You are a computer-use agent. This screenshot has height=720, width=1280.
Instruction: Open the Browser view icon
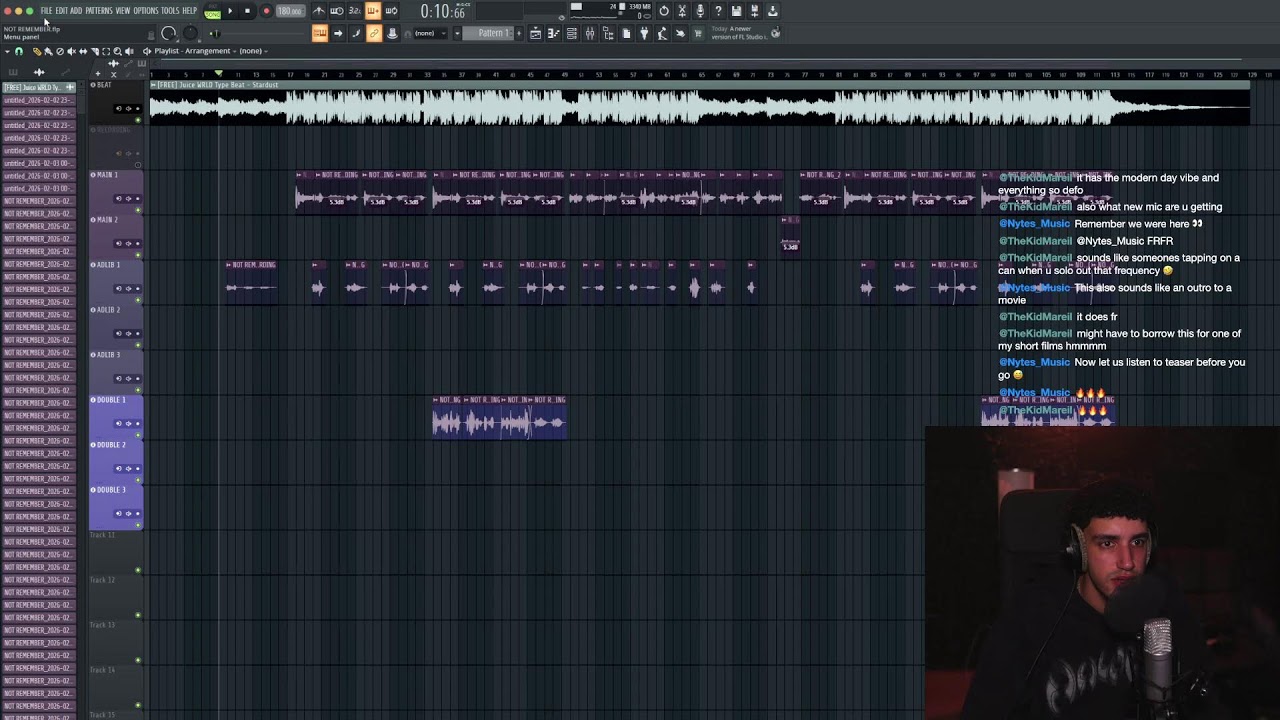click(608, 33)
